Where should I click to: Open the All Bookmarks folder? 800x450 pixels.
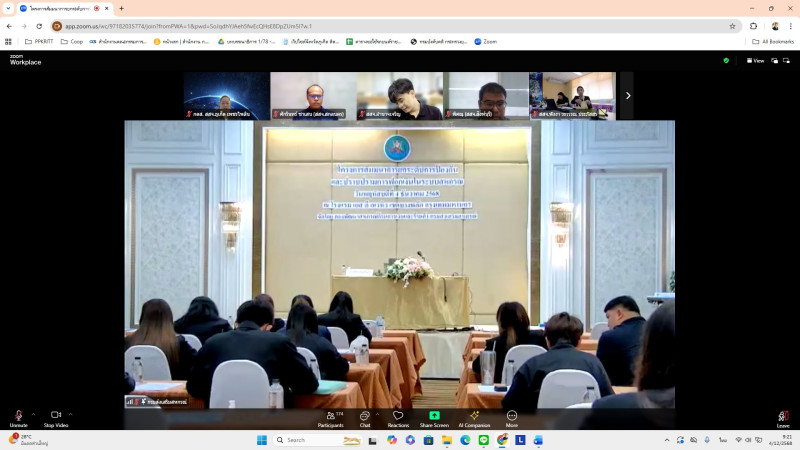[773, 42]
